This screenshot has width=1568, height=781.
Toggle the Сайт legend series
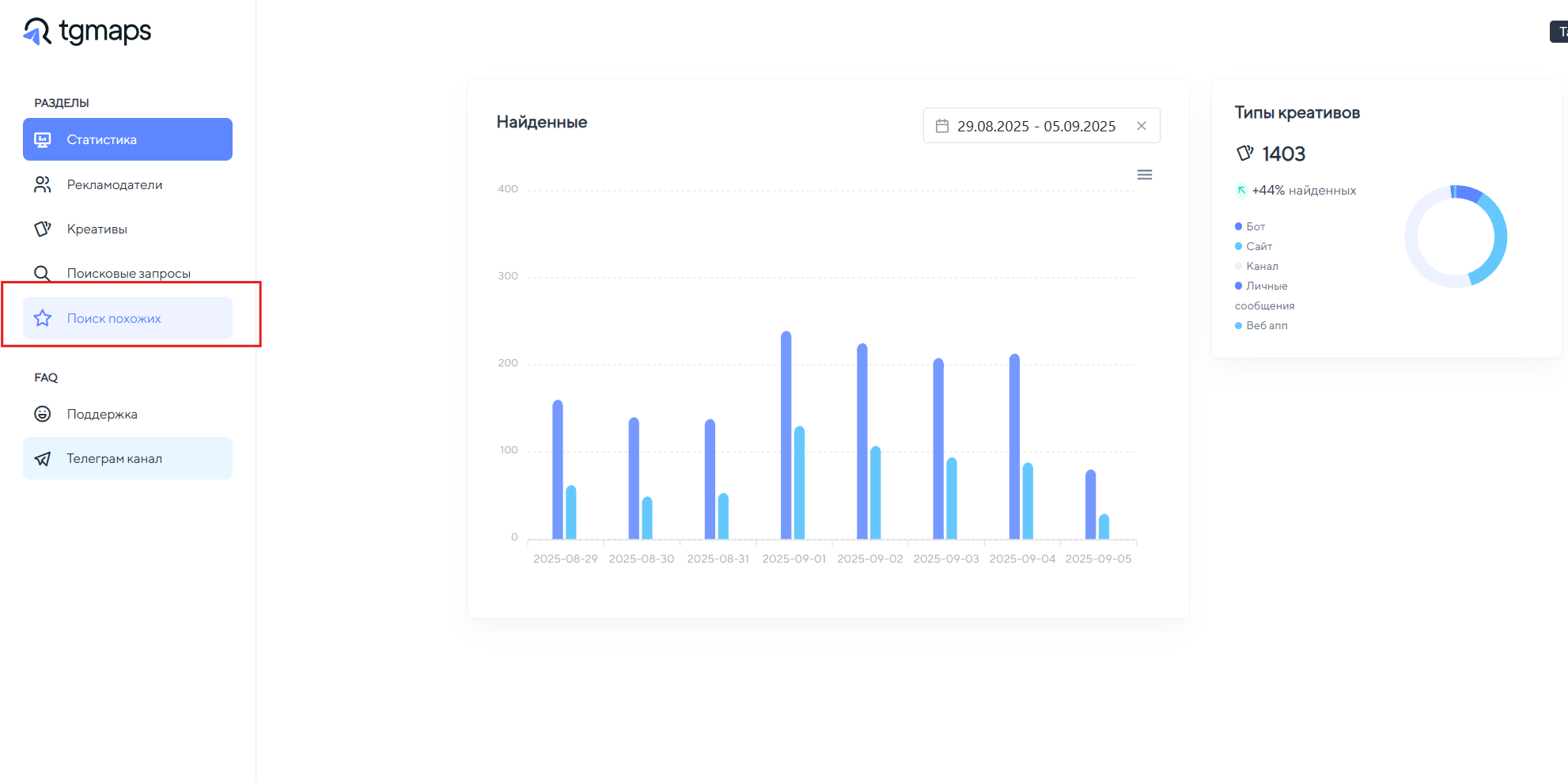(1258, 246)
